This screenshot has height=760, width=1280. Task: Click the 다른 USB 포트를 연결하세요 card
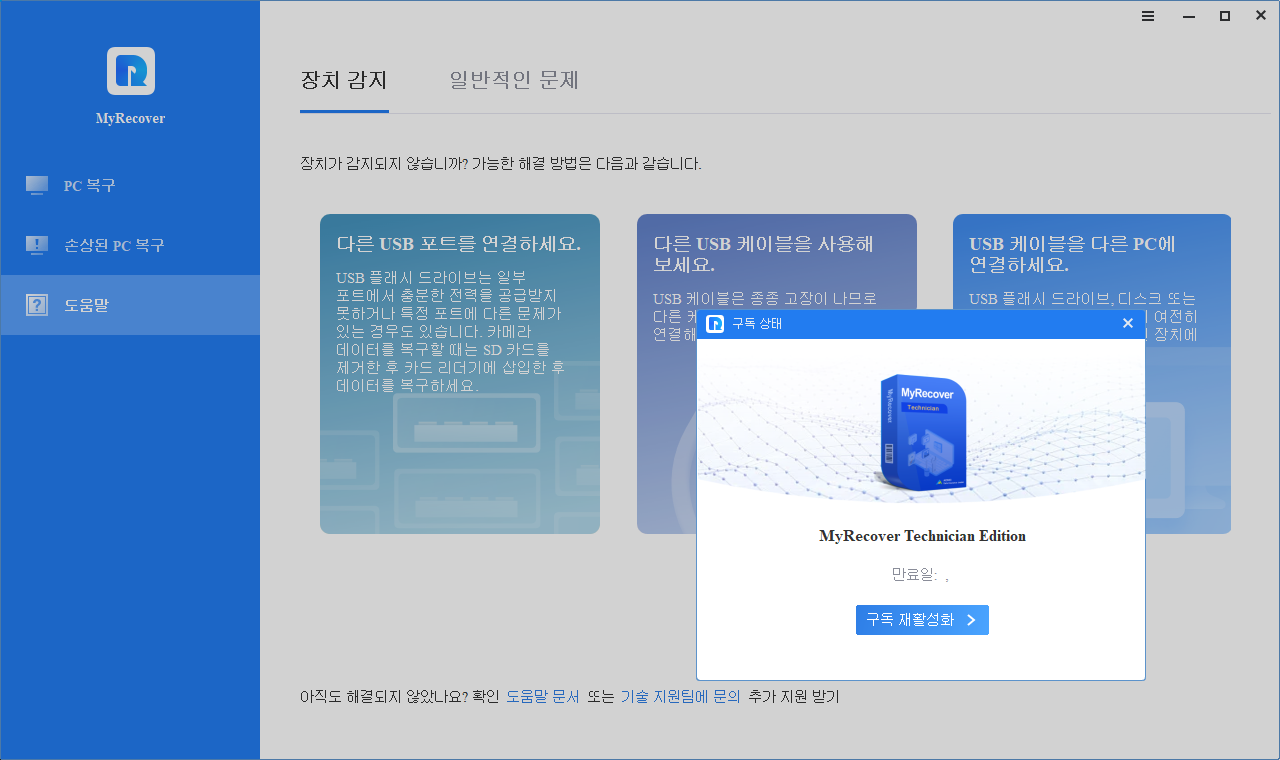click(460, 374)
